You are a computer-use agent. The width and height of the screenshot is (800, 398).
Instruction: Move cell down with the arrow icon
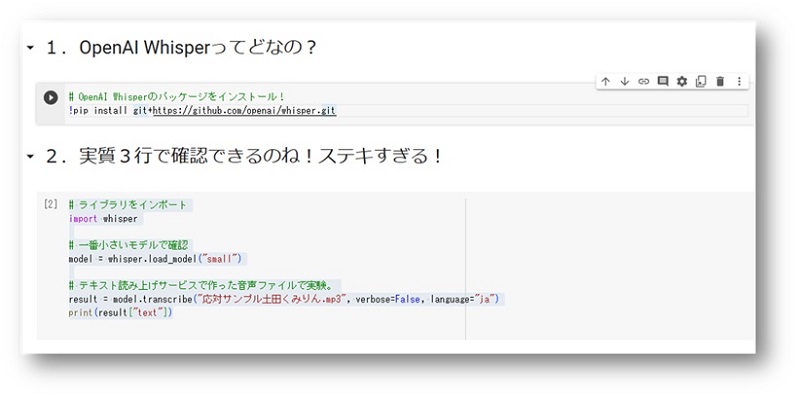click(x=624, y=82)
